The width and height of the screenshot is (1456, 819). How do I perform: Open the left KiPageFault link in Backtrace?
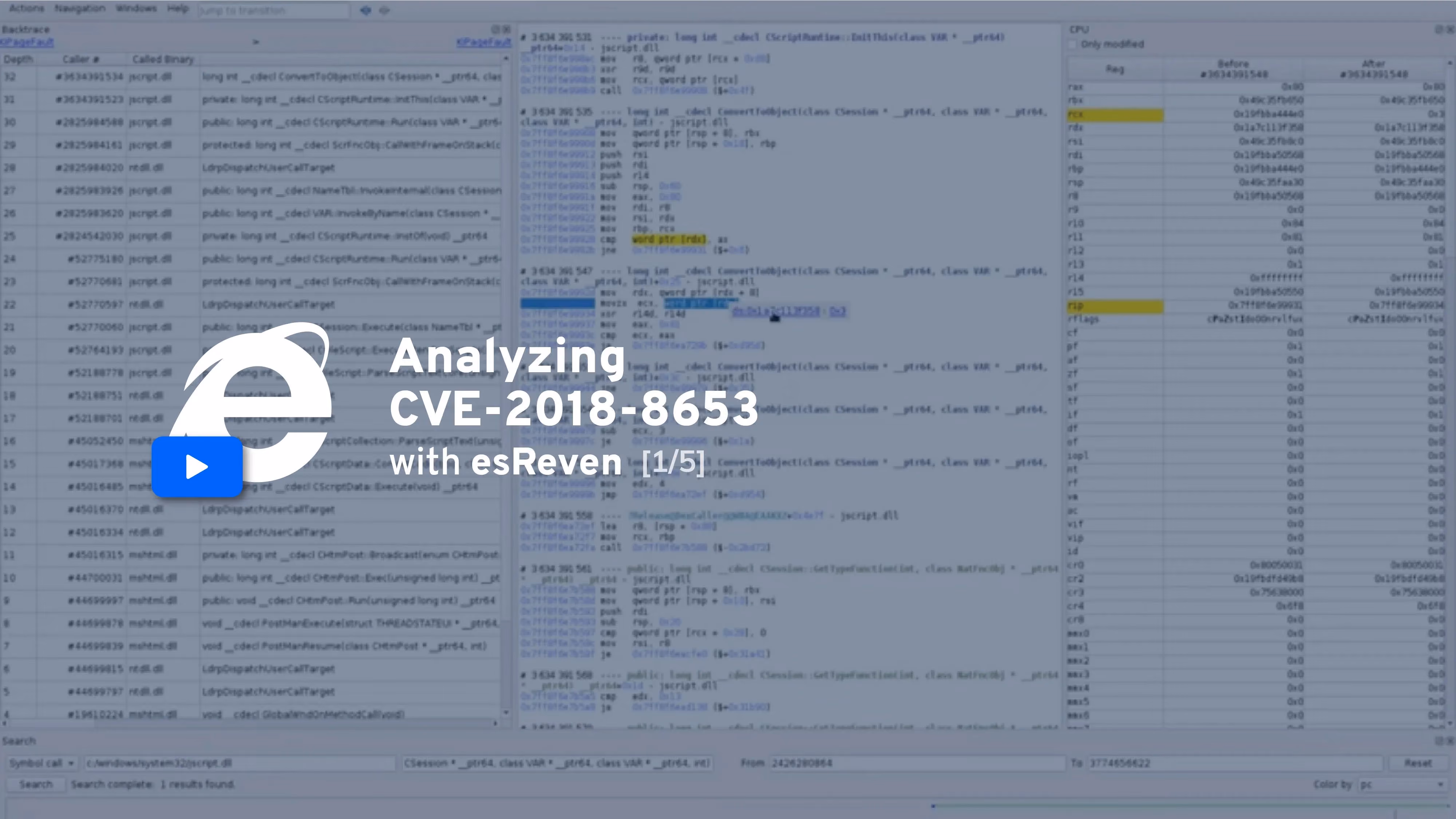tap(27, 42)
